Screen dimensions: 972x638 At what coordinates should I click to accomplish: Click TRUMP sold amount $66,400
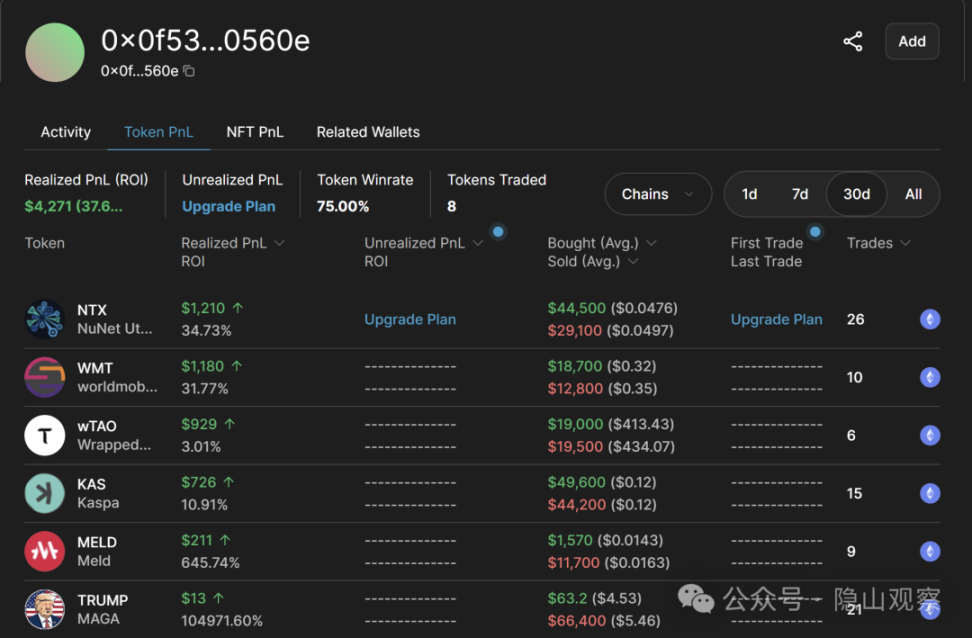coord(577,621)
